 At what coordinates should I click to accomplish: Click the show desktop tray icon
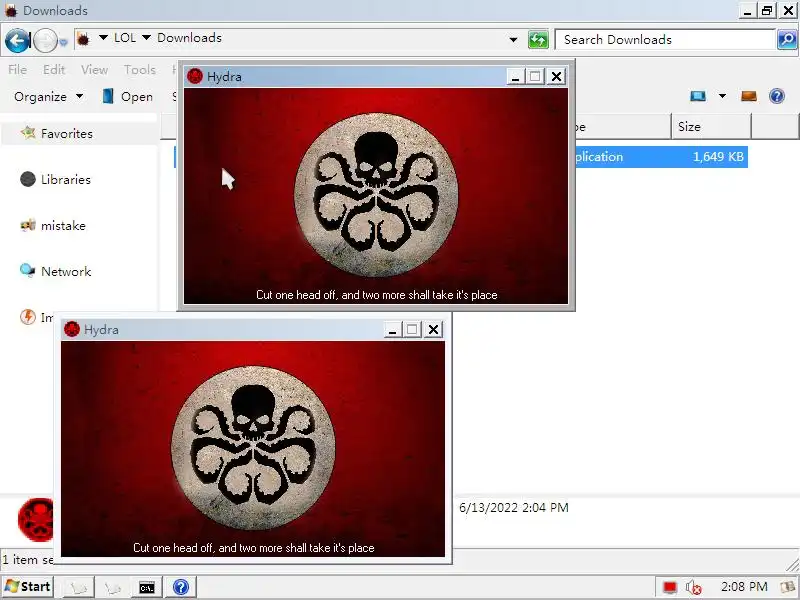click(x=790, y=587)
